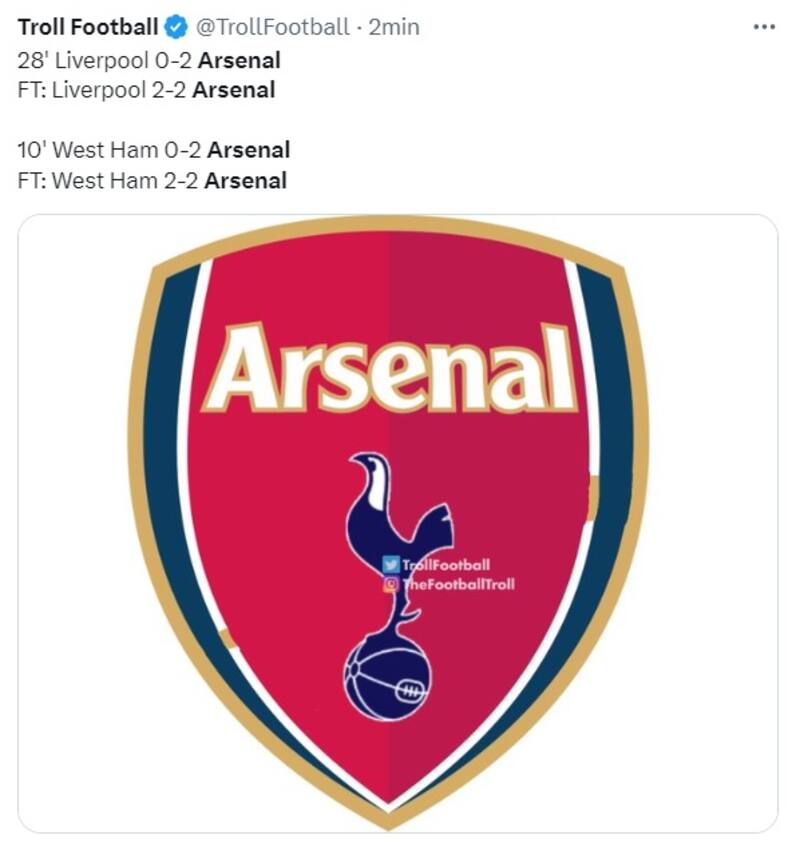Click the Instagram watermark icon

390,584
